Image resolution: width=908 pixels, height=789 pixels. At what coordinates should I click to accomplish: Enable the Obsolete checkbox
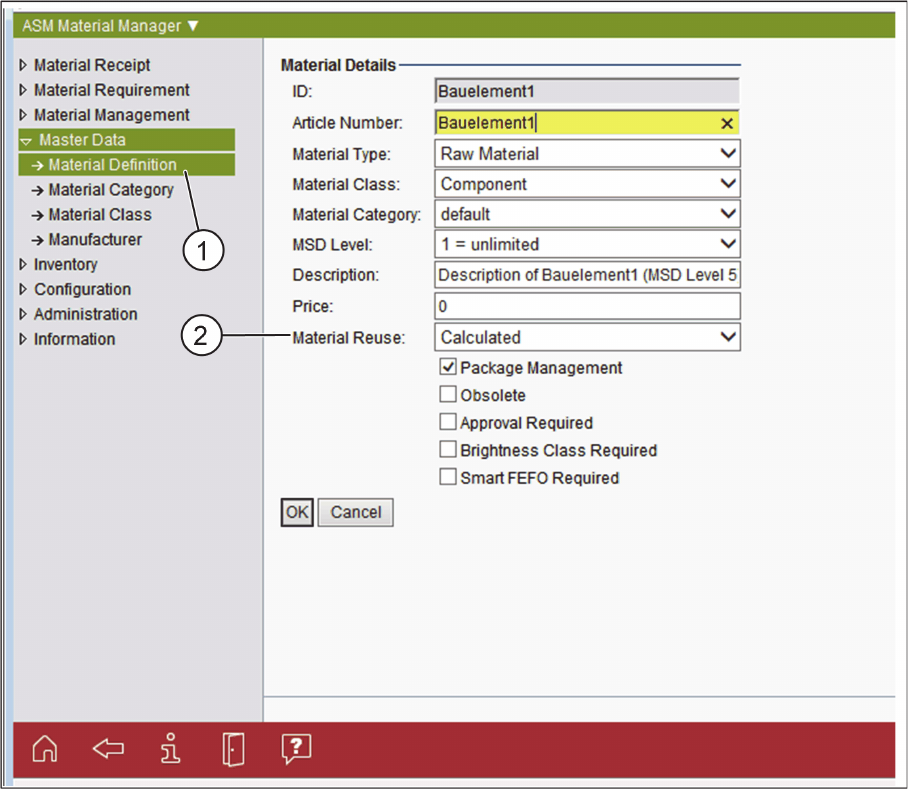pyautogui.click(x=448, y=394)
